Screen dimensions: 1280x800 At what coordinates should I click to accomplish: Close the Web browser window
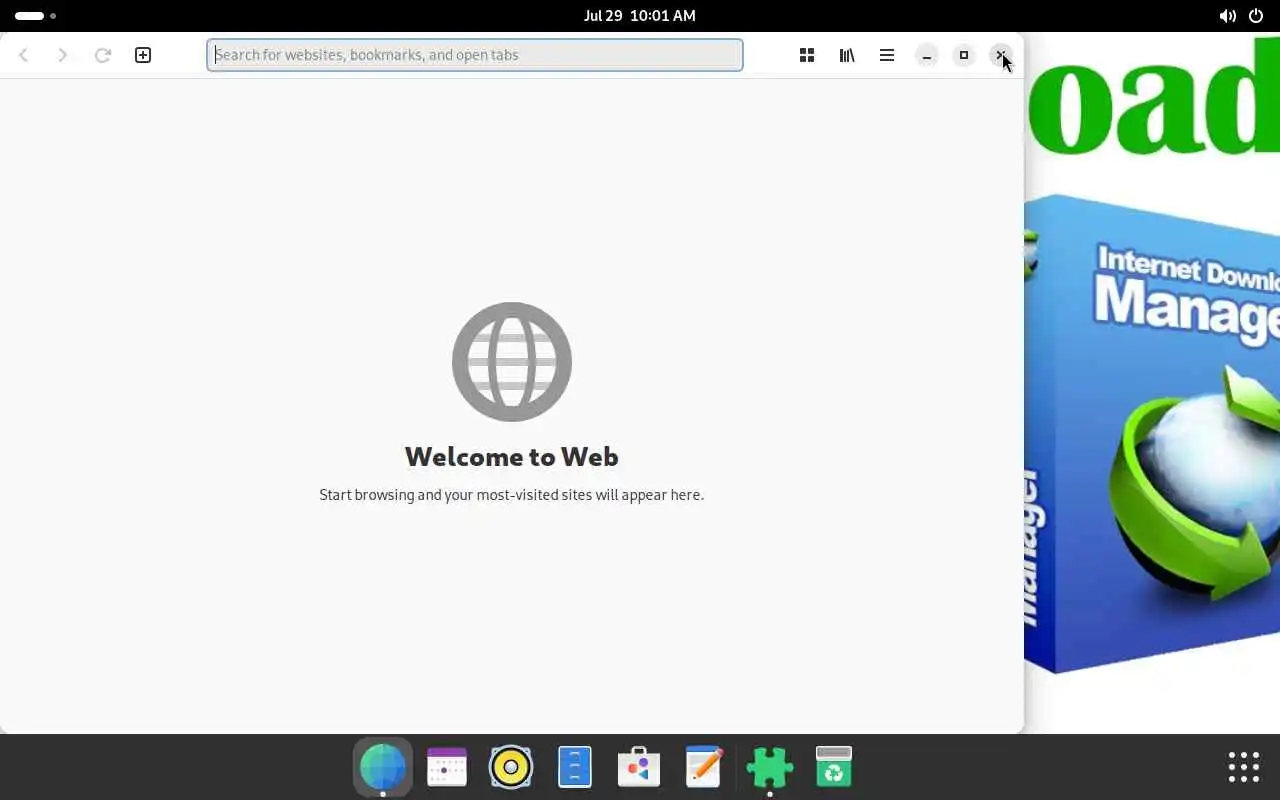[x=1001, y=55]
